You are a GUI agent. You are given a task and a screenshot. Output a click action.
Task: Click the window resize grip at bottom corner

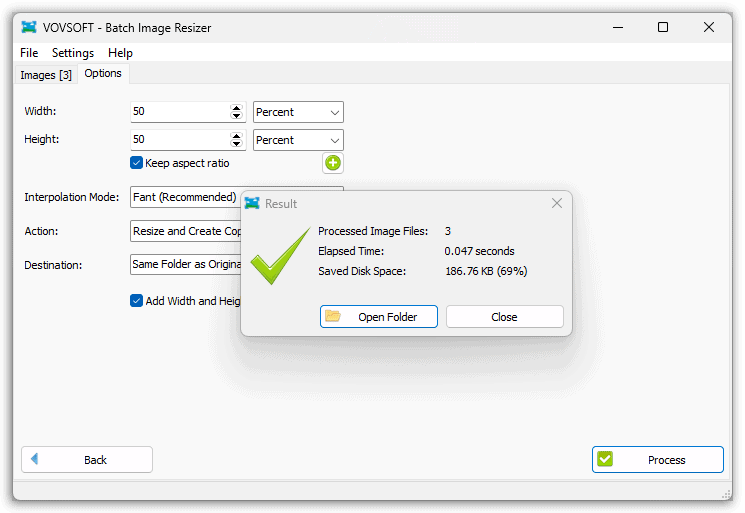(x=727, y=494)
